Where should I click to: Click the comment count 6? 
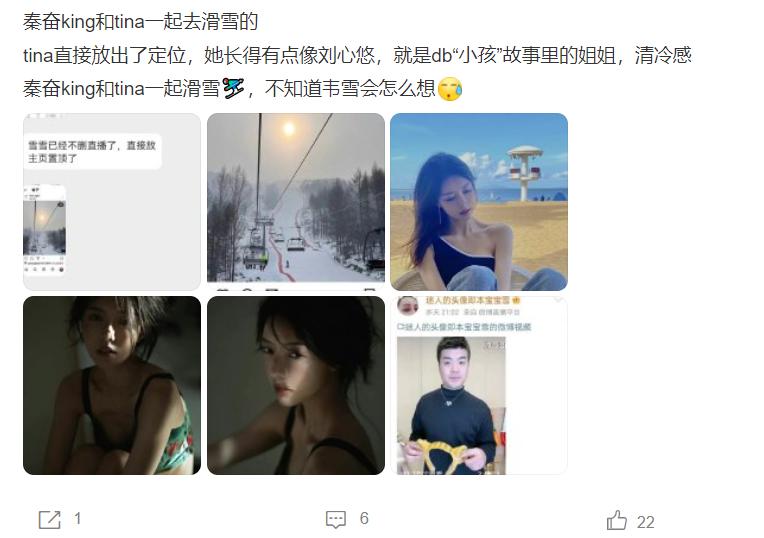click(x=364, y=519)
